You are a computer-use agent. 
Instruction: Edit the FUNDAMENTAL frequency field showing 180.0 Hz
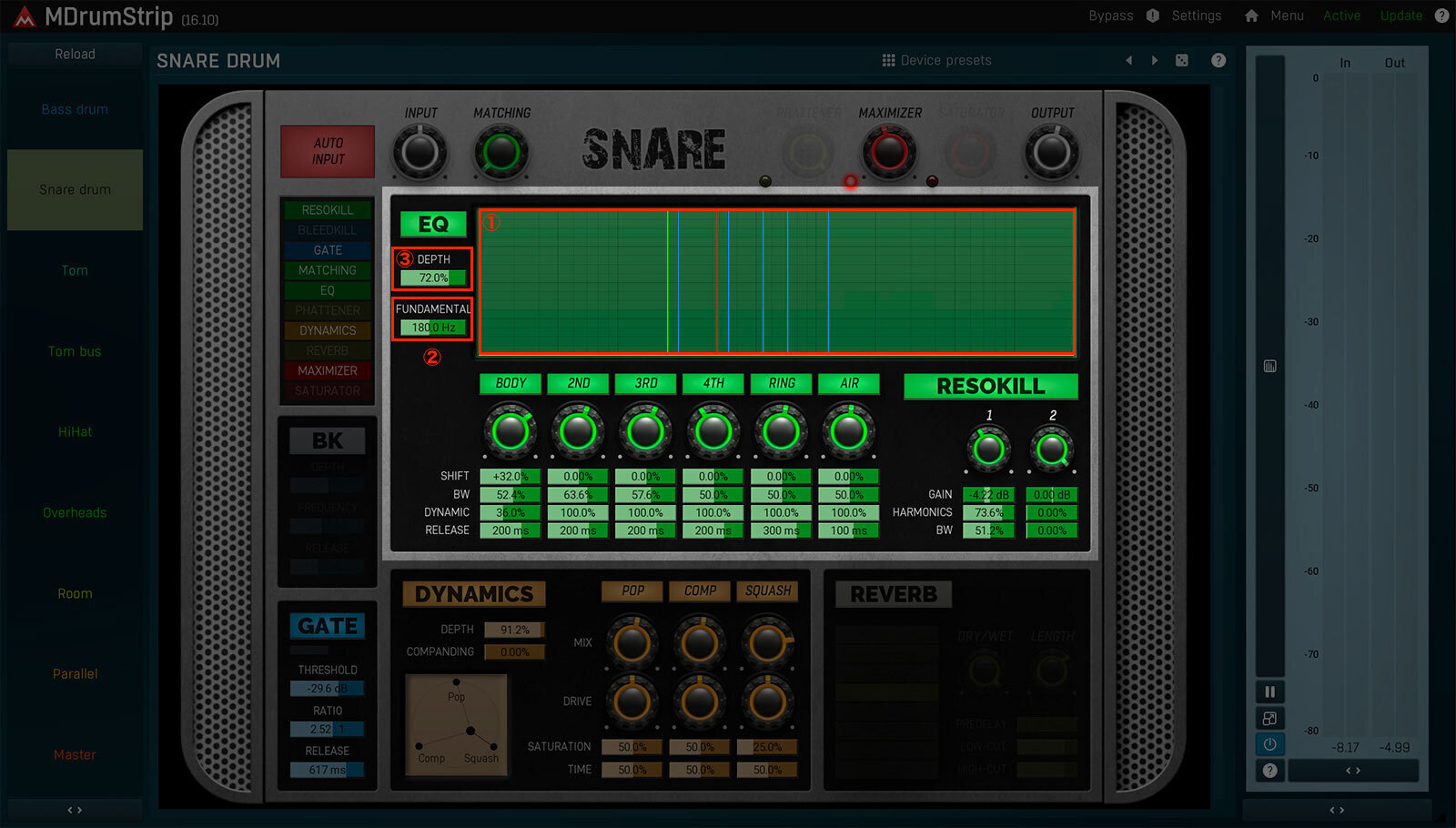(x=431, y=325)
